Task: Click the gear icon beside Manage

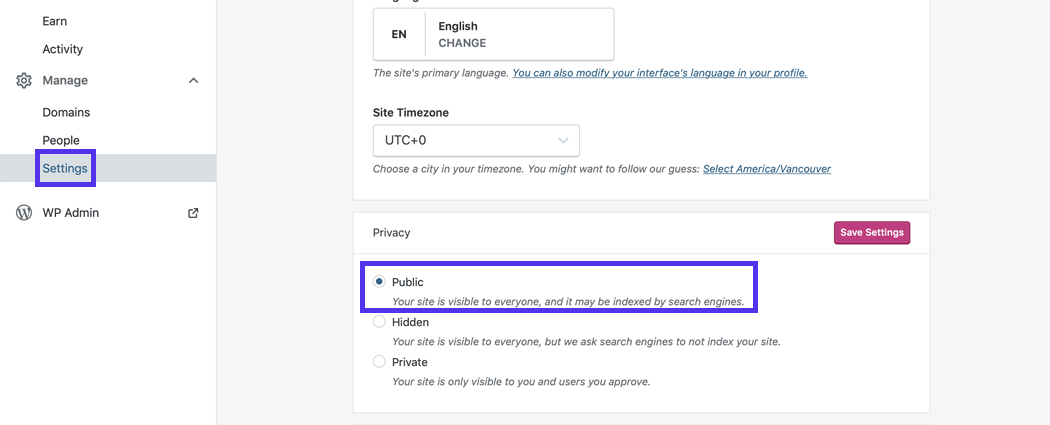Action: [x=24, y=80]
